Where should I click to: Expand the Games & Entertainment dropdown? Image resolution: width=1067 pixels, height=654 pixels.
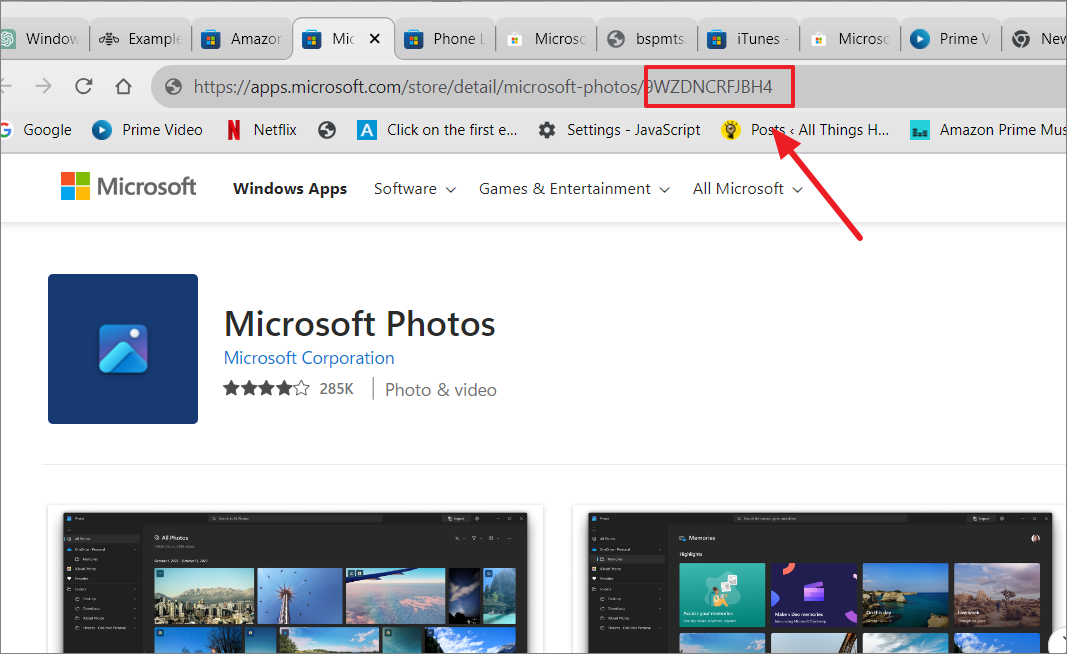tap(574, 189)
